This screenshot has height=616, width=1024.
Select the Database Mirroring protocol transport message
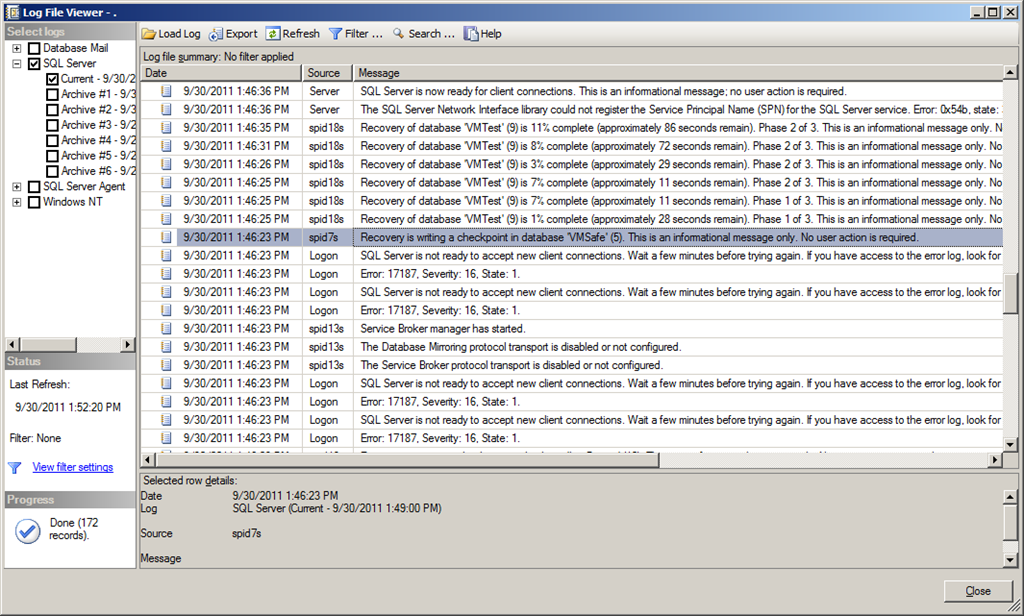pos(520,347)
